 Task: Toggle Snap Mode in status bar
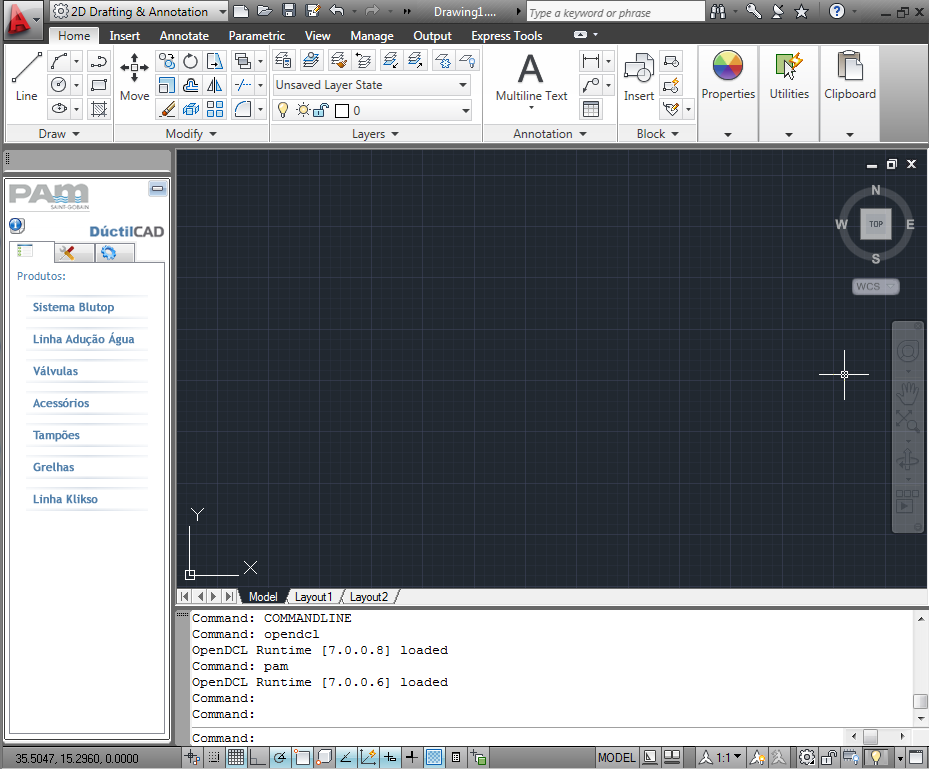coord(214,757)
